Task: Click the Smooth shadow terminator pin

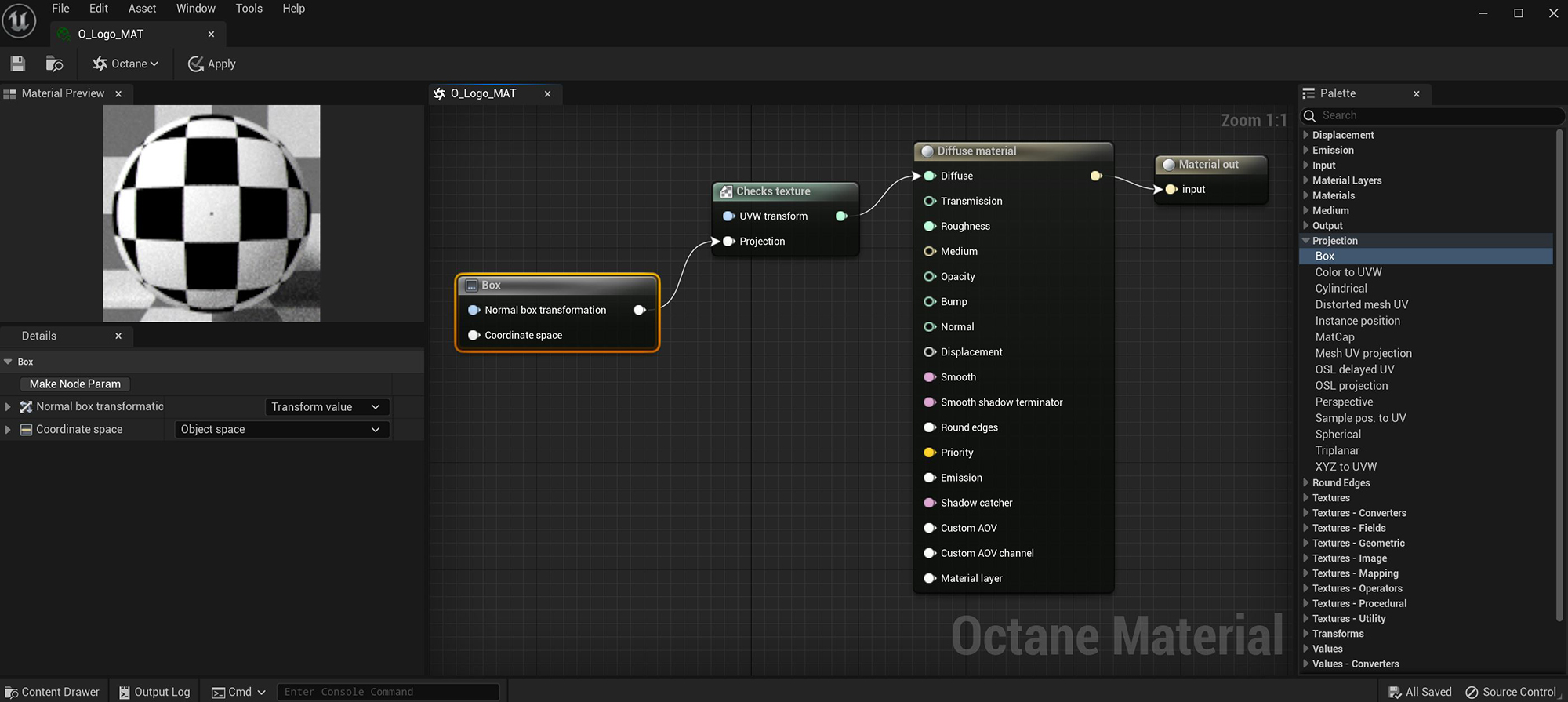Action: coord(930,402)
